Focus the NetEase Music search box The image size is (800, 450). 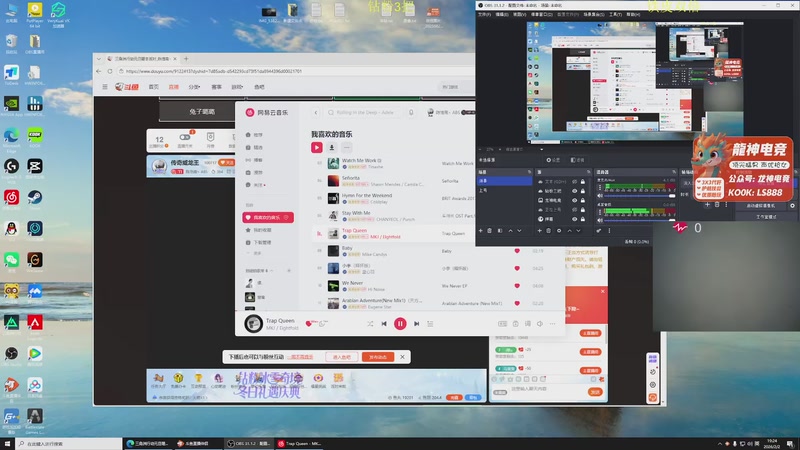tap(364, 112)
